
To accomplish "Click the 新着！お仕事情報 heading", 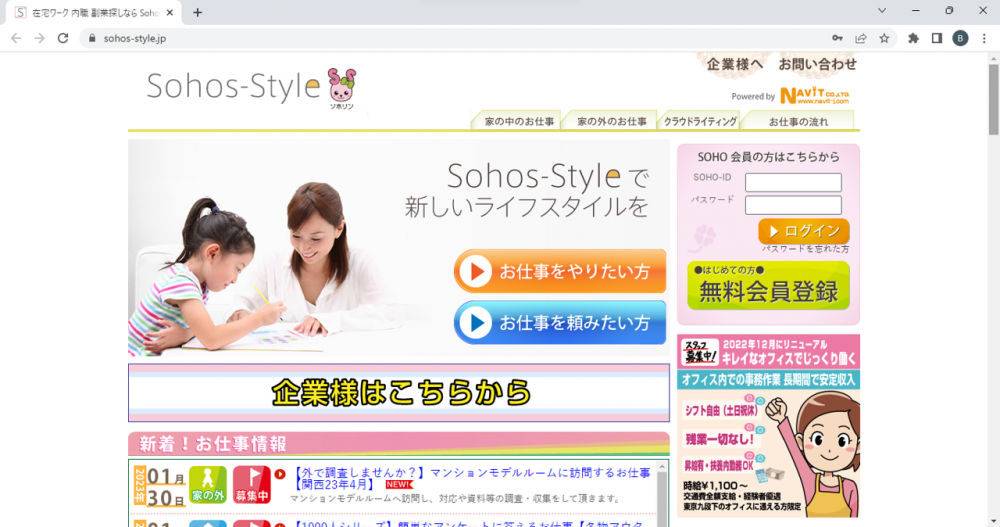I will click(x=212, y=443).
